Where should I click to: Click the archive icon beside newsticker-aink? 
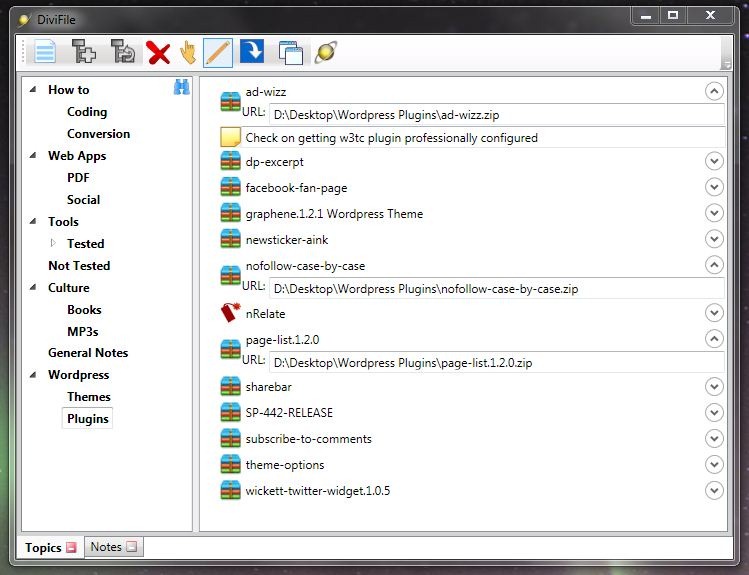(231, 239)
